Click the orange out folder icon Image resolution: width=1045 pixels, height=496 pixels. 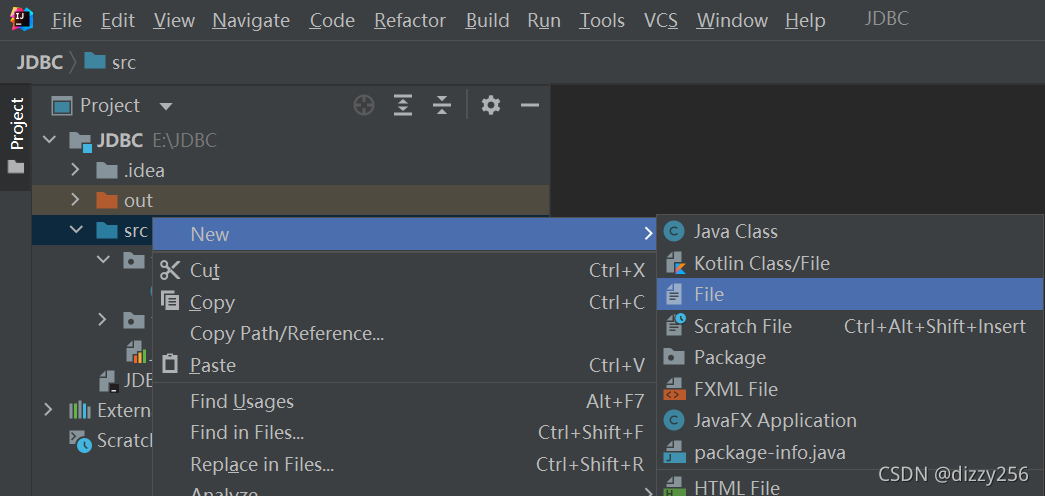[x=107, y=200]
